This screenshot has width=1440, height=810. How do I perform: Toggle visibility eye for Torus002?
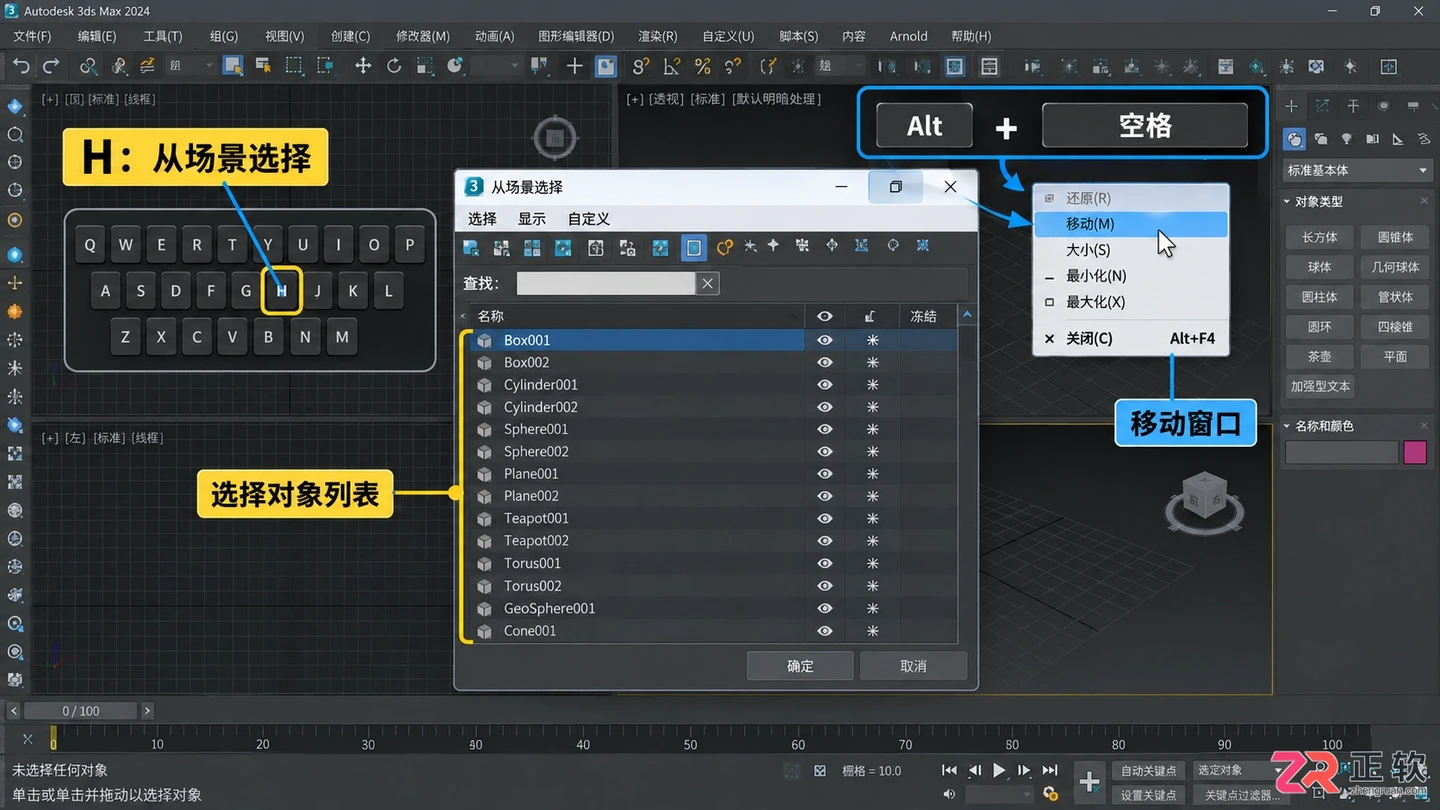click(825, 586)
